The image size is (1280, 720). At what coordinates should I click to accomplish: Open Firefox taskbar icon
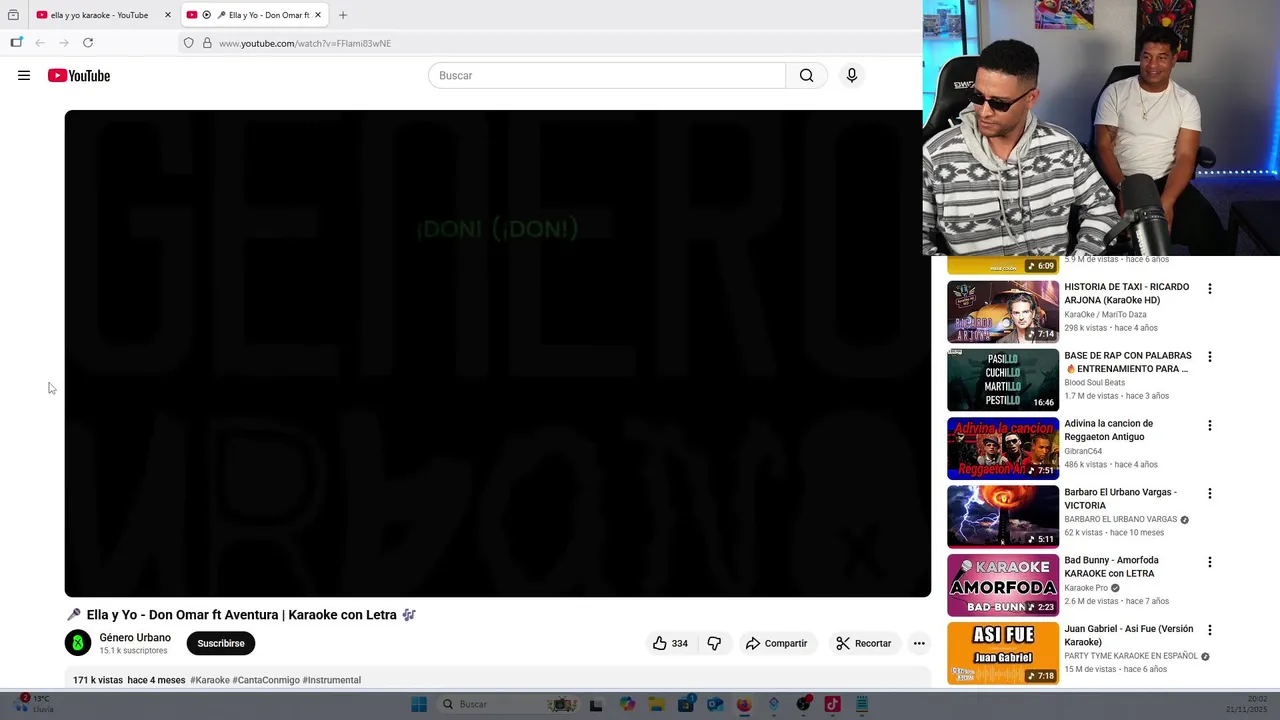(744, 704)
